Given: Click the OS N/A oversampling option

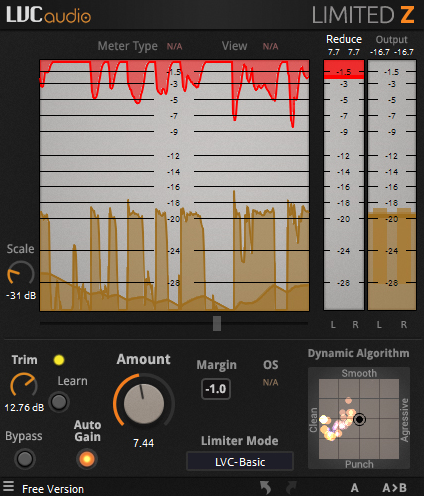Looking at the screenshot, I should pyautogui.click(x=270, y=382).
